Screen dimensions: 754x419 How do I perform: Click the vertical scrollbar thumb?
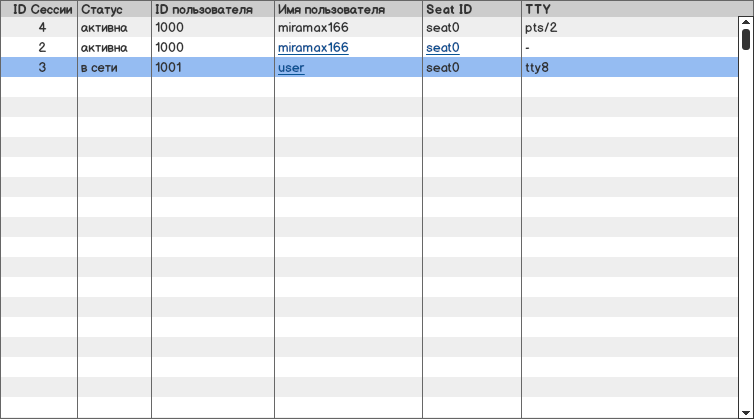click(x=745, y=37)
